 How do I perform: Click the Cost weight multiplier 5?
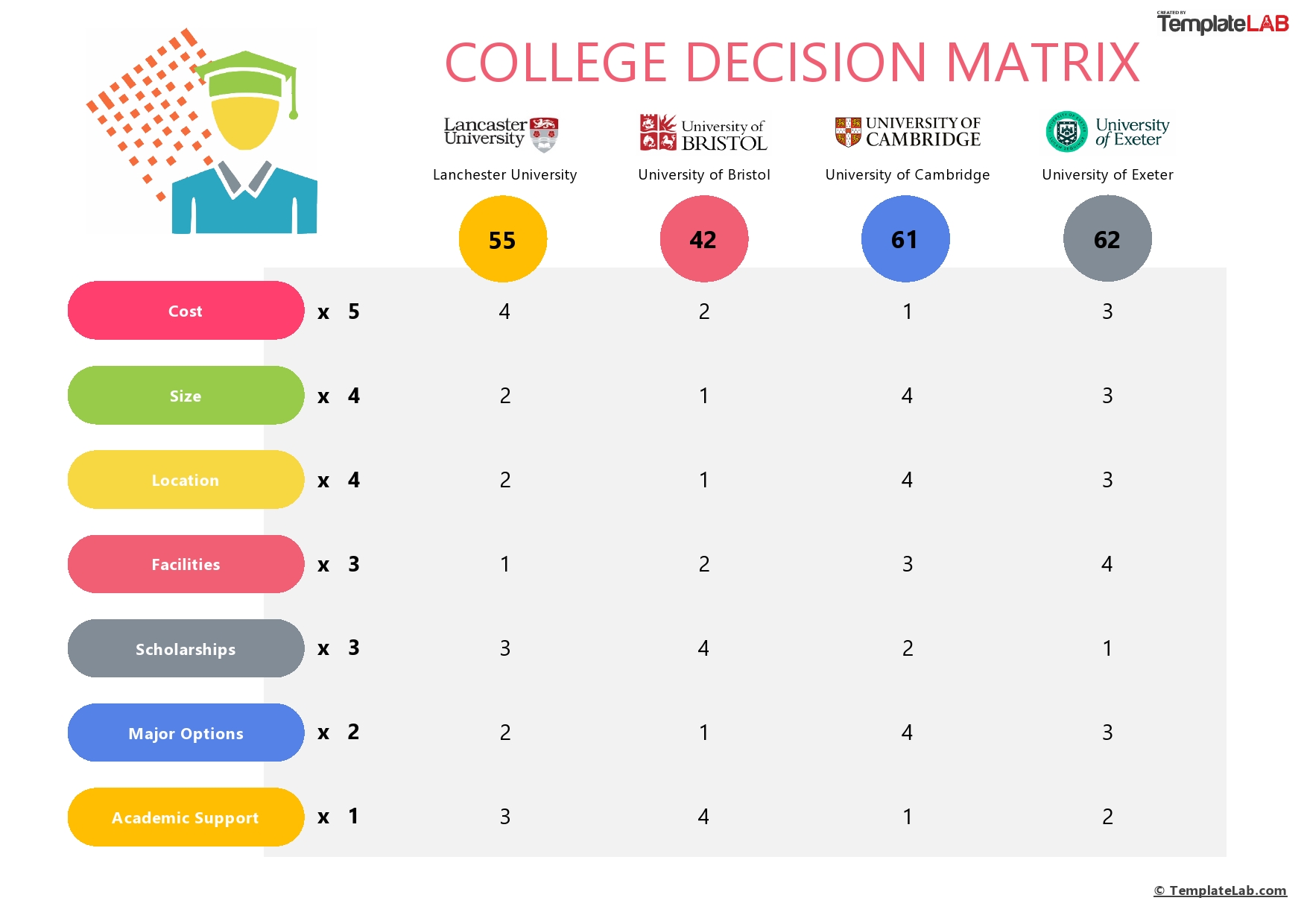click(x=354, y=311)
